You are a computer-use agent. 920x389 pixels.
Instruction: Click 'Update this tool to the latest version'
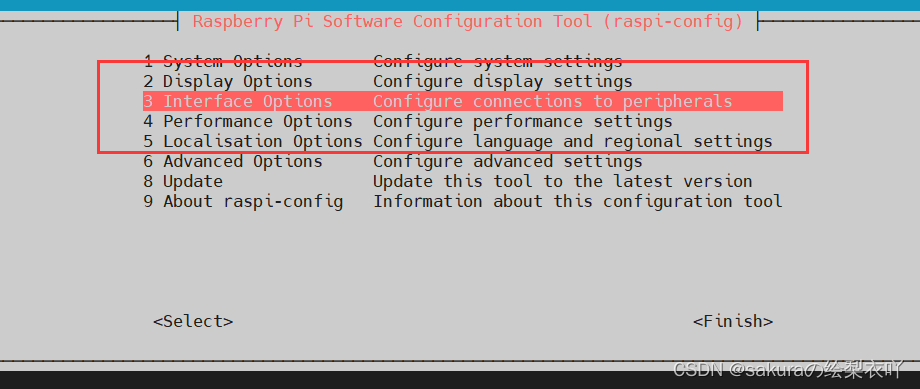coord(563,181)
